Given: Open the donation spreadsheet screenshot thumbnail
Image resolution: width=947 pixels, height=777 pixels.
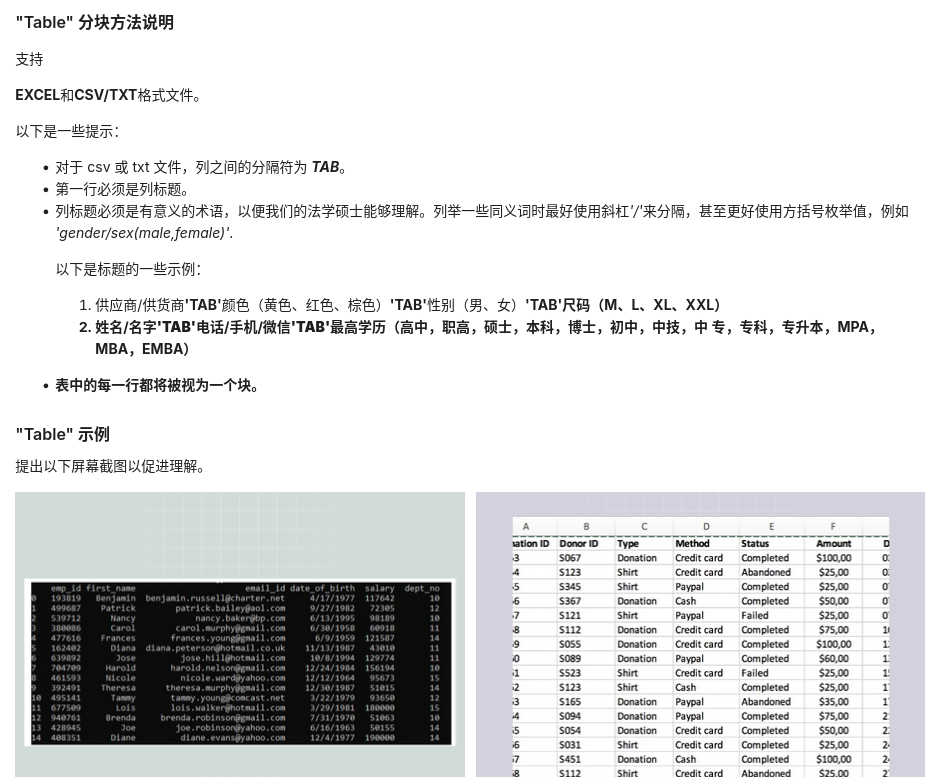Looking at the screenshot, I should coord(700,634).
